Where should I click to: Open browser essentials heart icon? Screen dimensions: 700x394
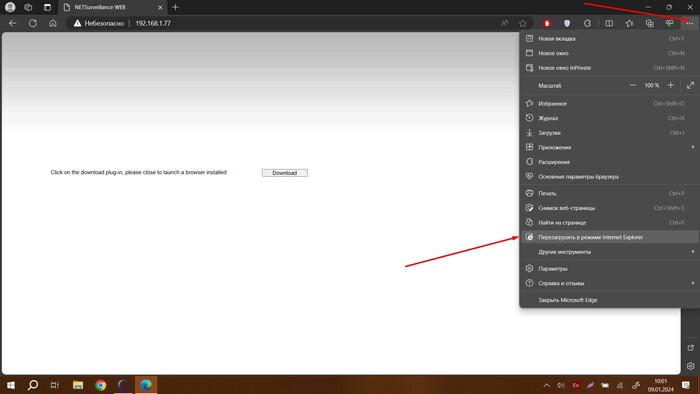[x=670, y=23]
